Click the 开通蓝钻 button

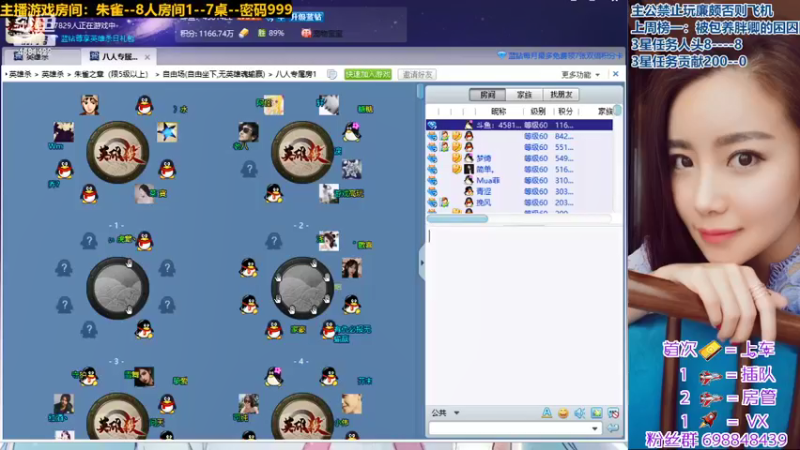[307, 17]
